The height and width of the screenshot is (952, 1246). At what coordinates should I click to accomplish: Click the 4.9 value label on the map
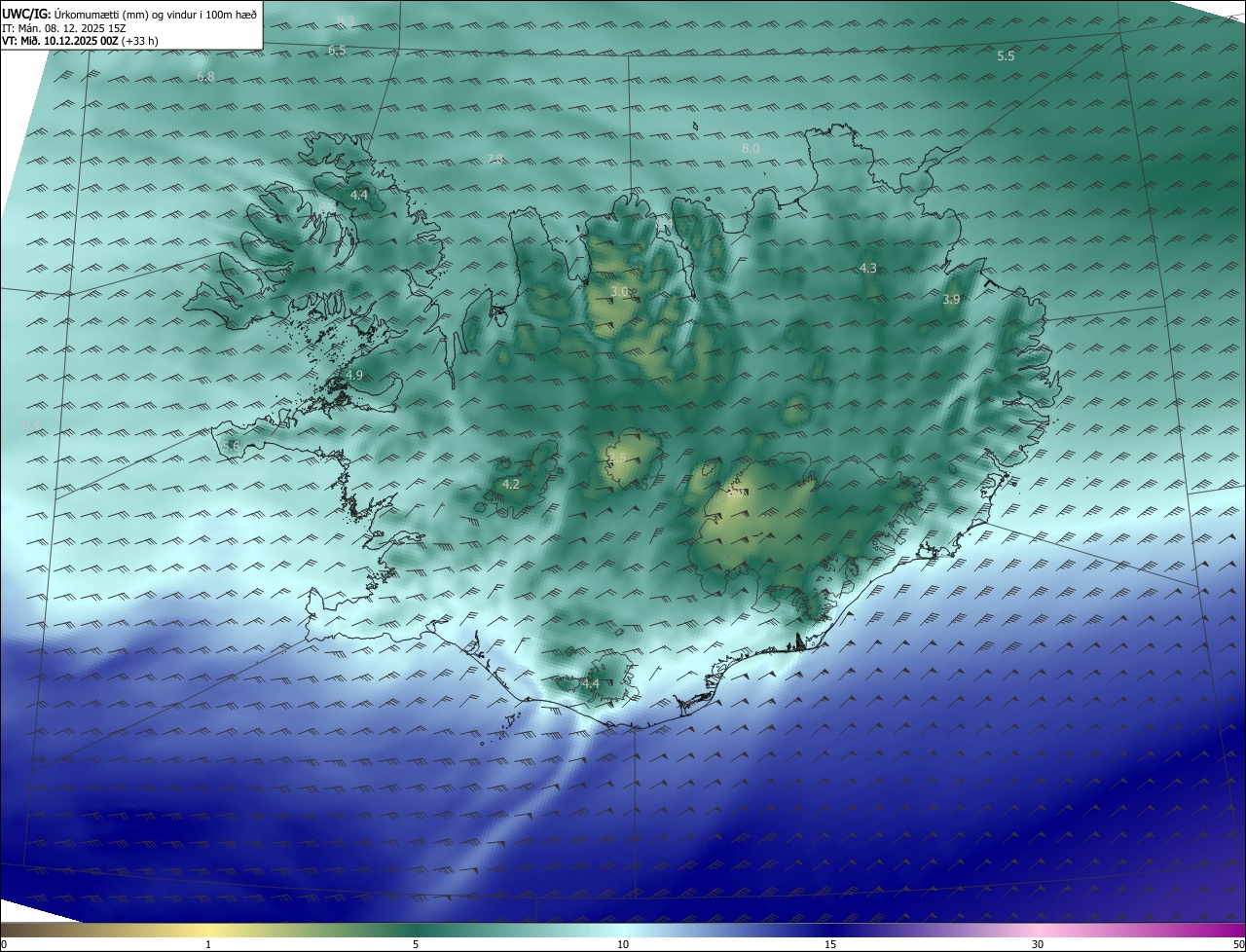point(354,375)
